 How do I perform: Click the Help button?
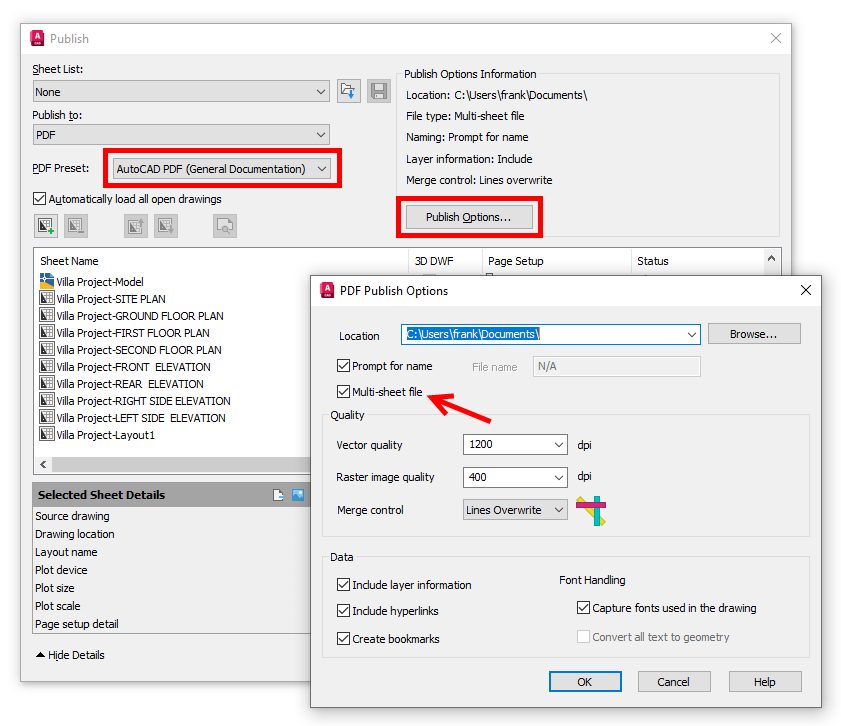765,681
